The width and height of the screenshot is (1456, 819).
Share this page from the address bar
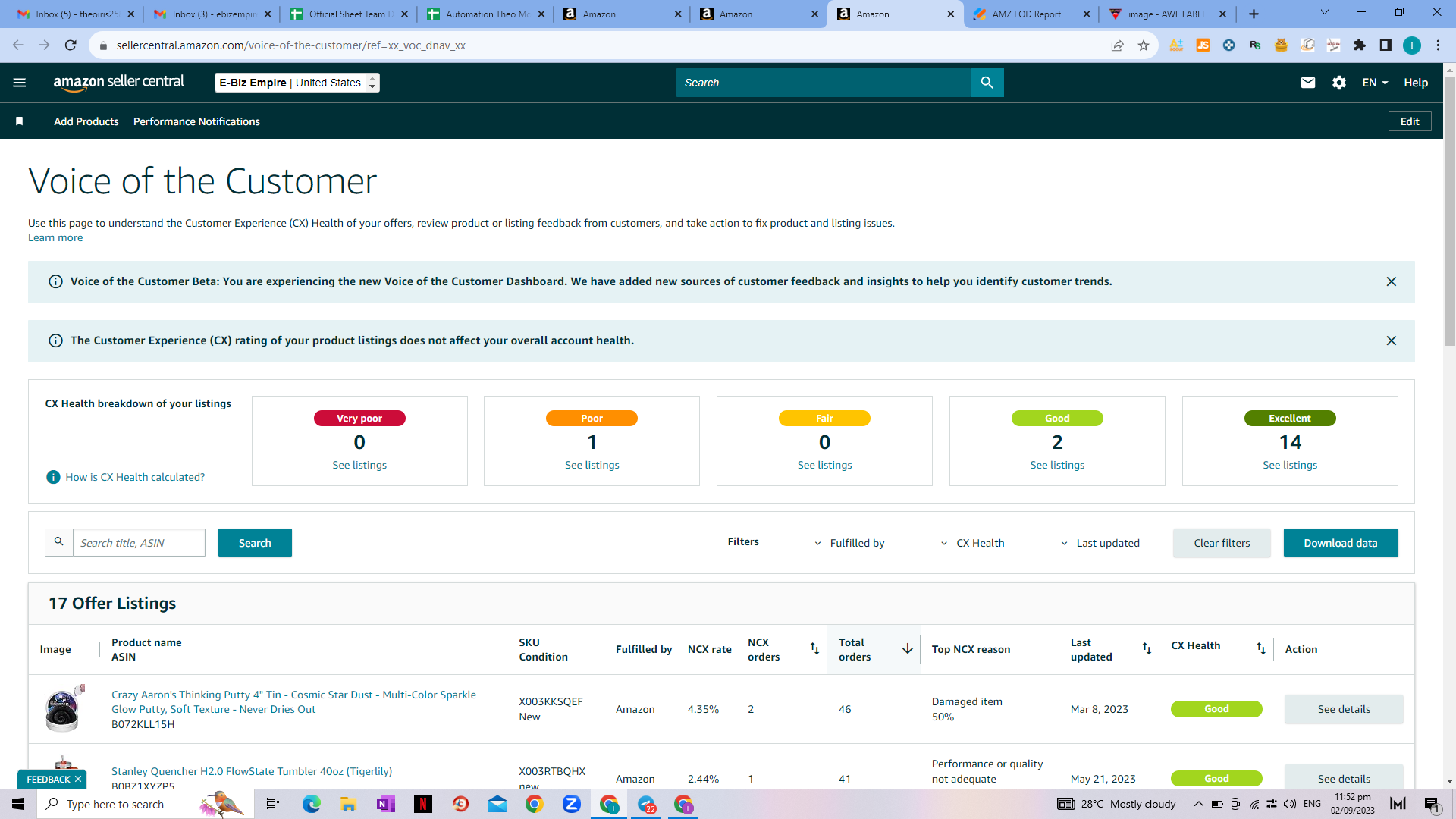click(1117, 45)
